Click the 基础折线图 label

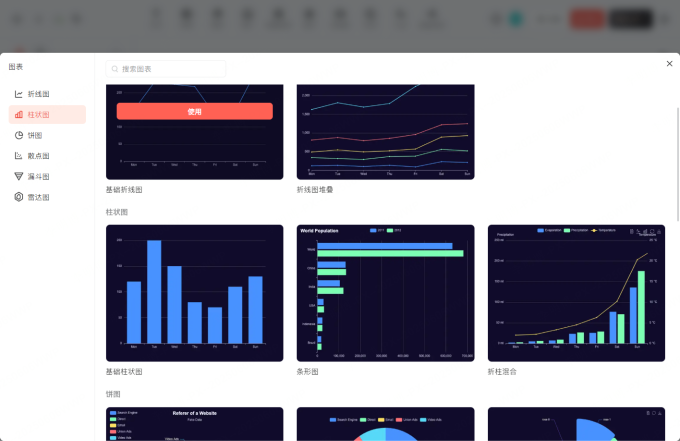click(124, 190)
